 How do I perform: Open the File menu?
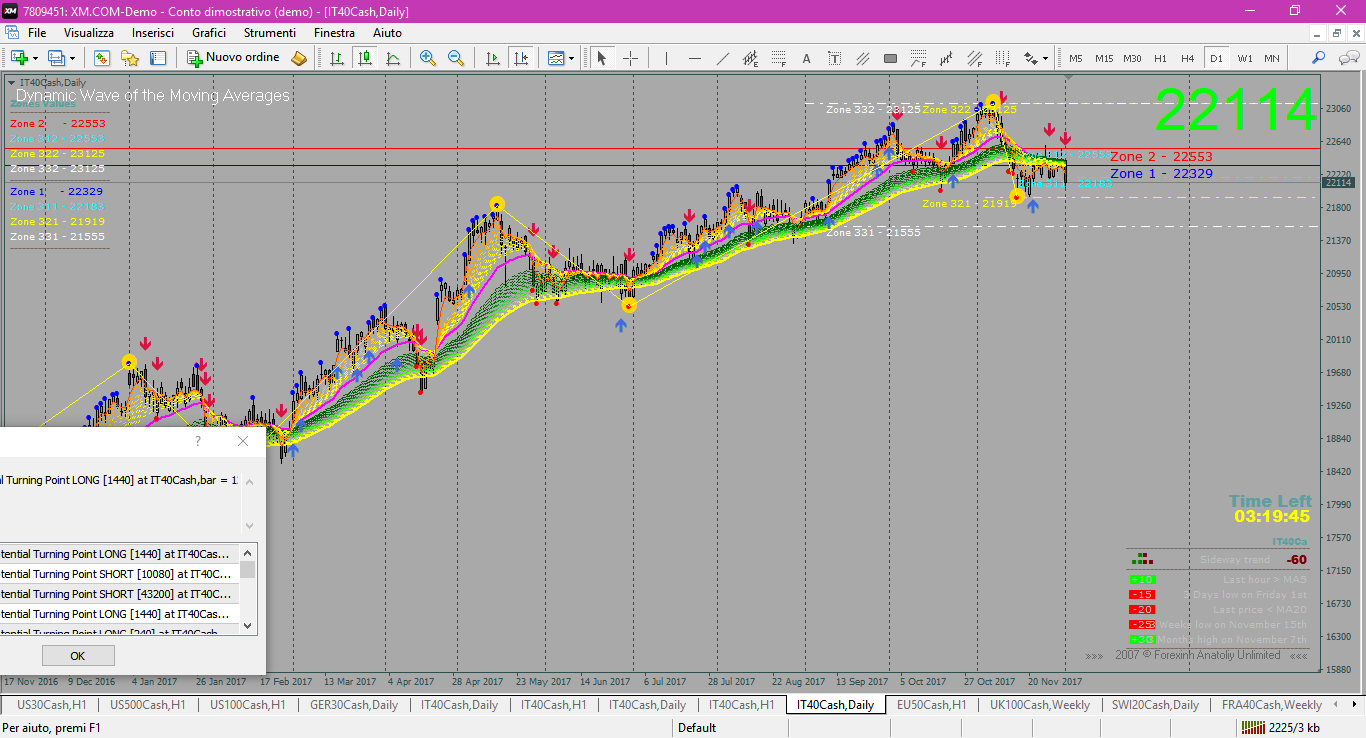(37, 33)
